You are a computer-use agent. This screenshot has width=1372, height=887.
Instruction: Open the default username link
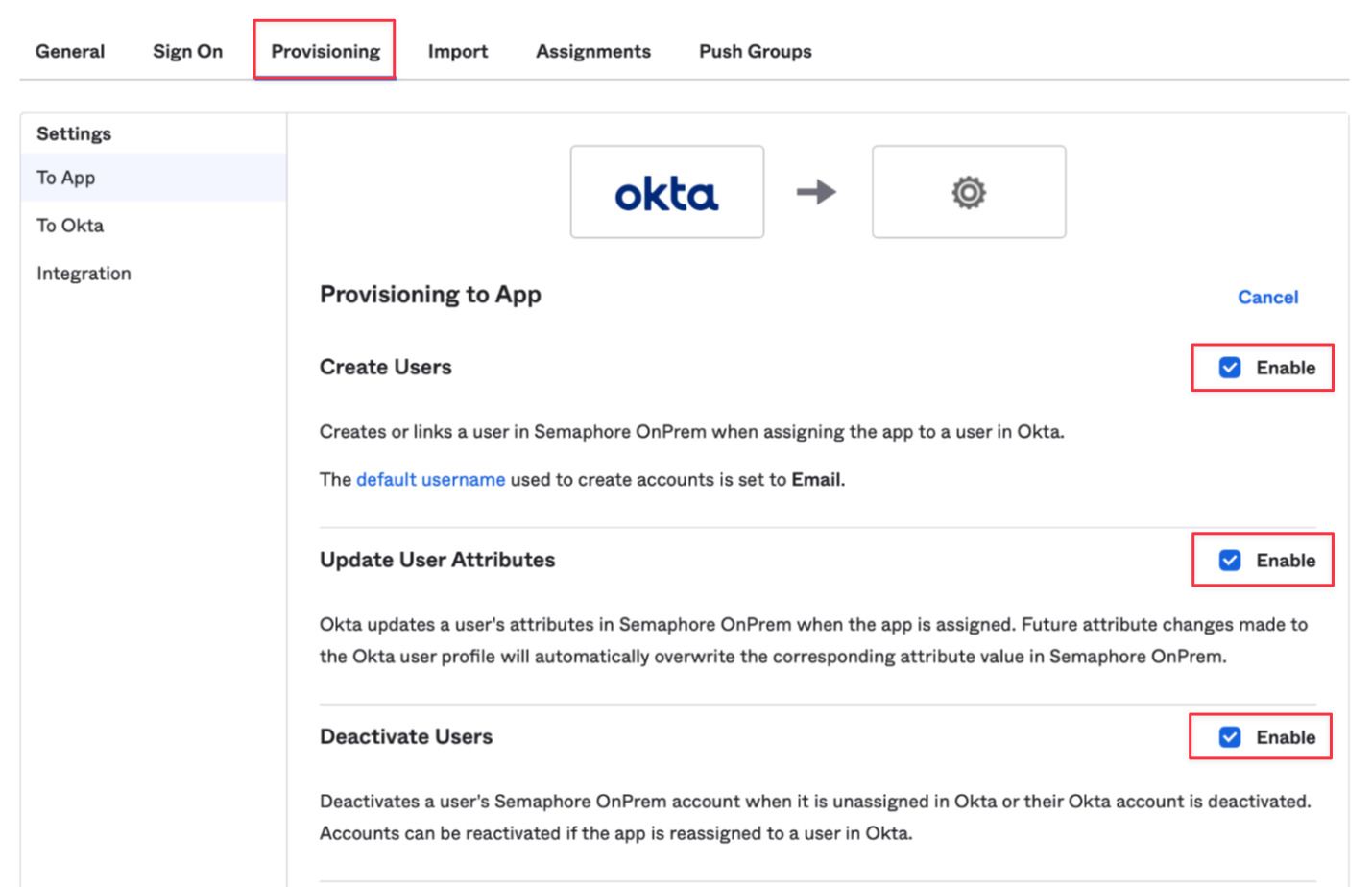pos(430,479)
